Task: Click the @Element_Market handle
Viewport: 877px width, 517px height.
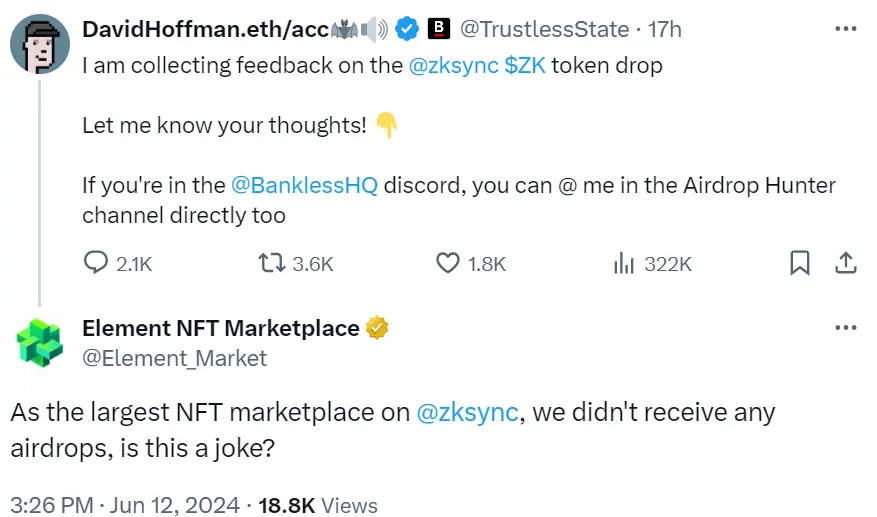Action: click(x=174, y=357)
